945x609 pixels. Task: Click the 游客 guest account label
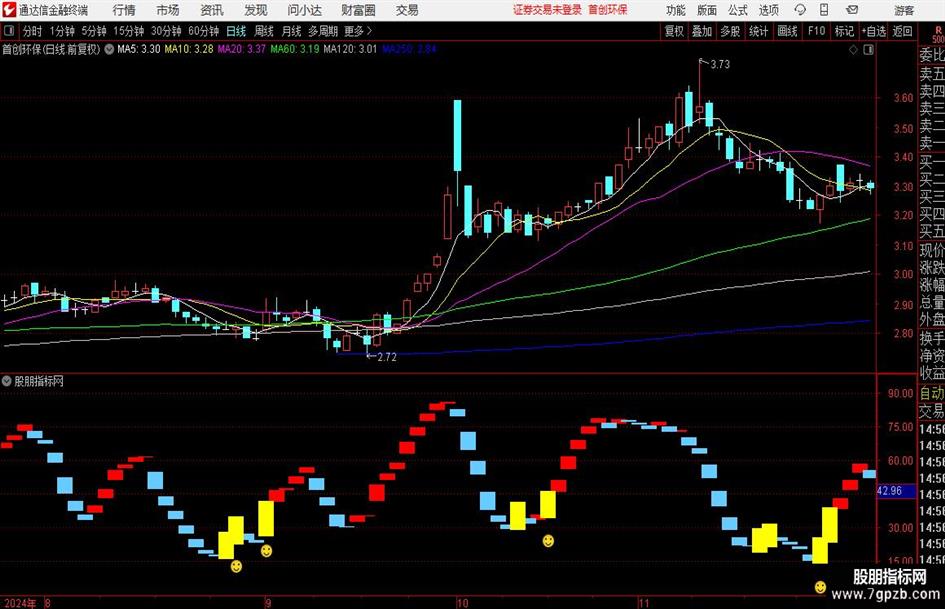tap(904, 10)
